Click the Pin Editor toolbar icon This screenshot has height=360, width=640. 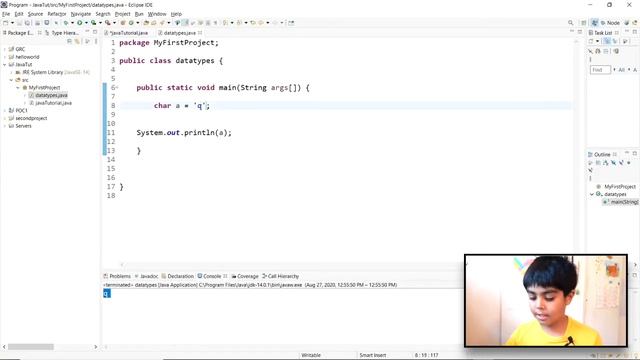(291, 23)
